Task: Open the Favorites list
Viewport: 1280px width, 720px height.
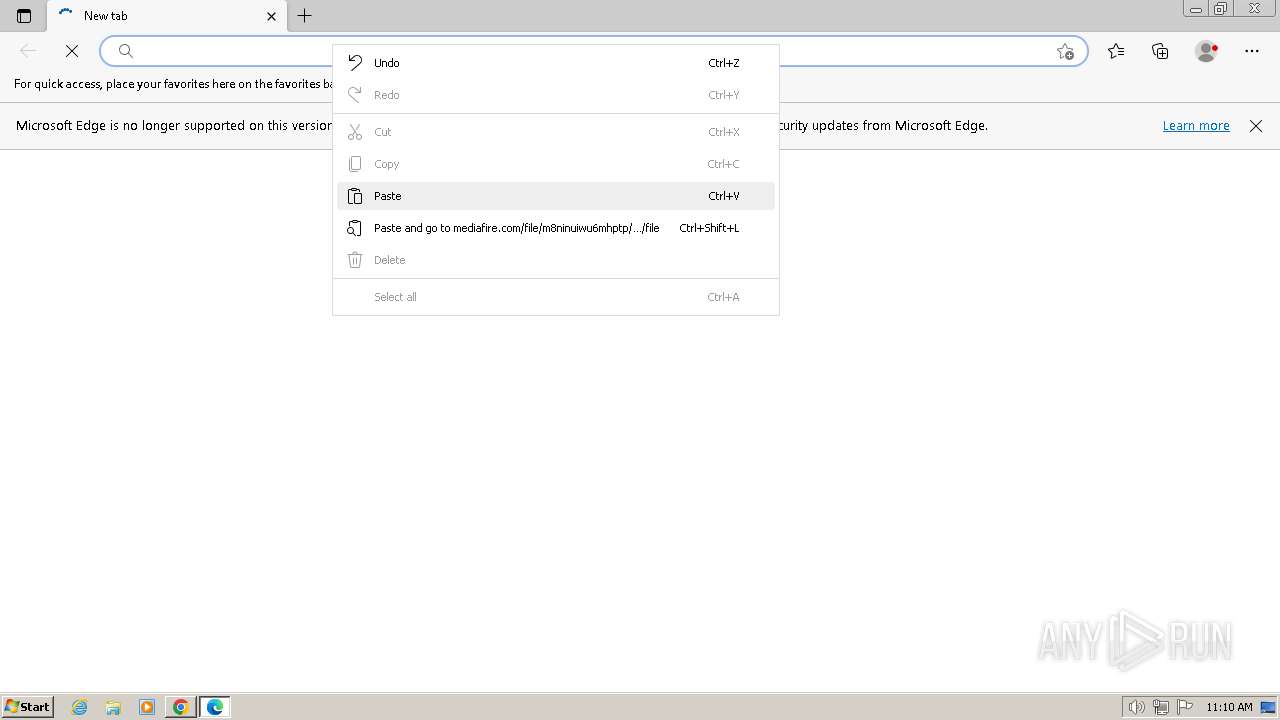Action: [x=1116, y=51]
